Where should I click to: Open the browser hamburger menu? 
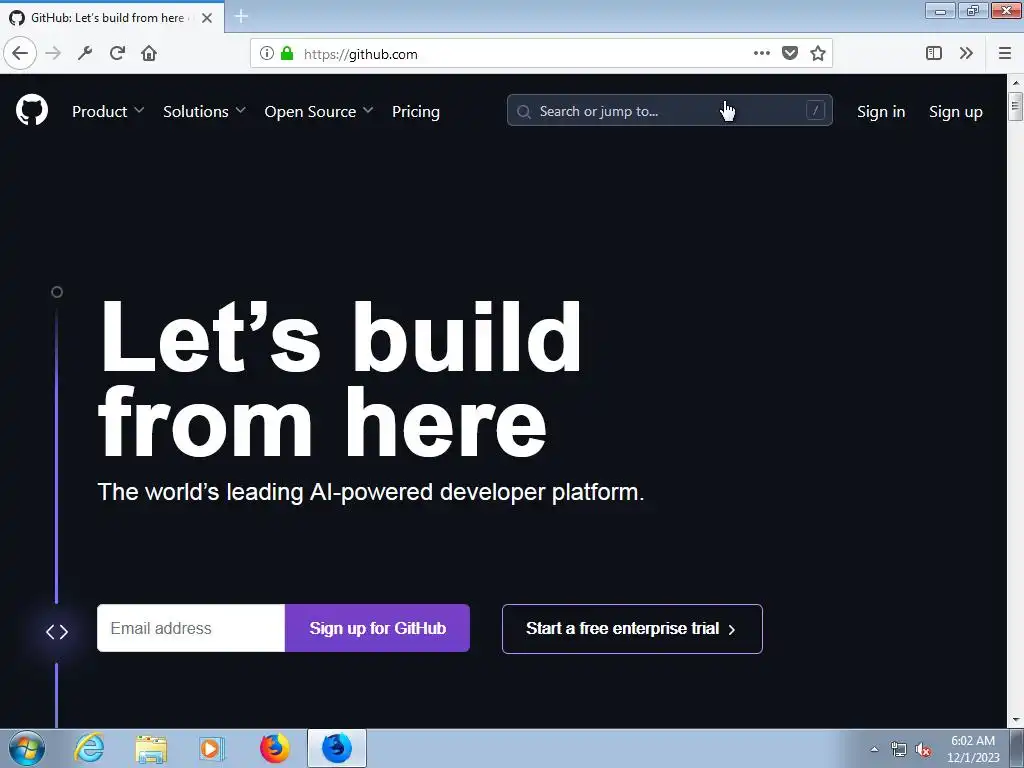click(x=1005, y=54)
